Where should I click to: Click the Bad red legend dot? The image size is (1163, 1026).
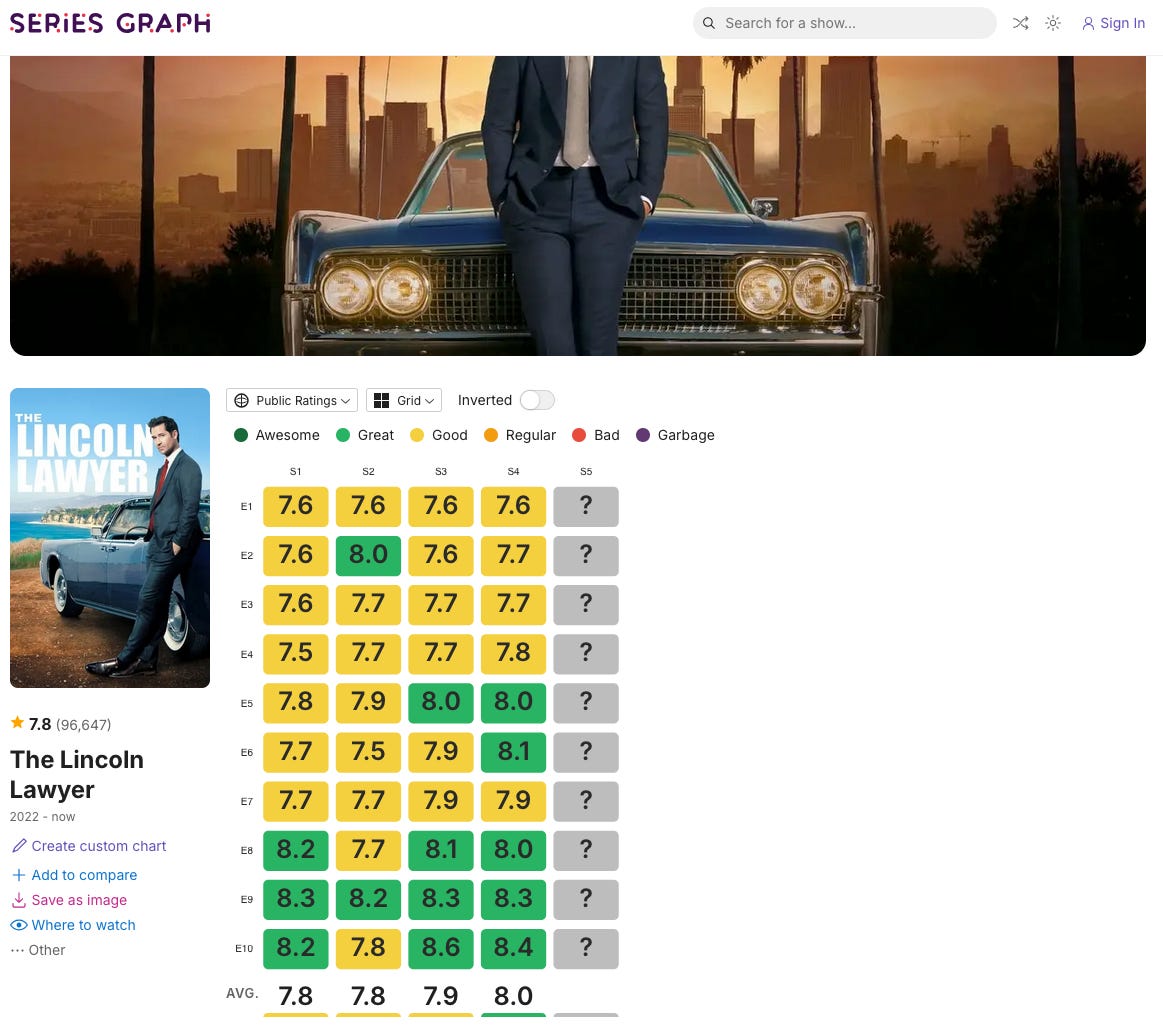[x=579, y=435]
